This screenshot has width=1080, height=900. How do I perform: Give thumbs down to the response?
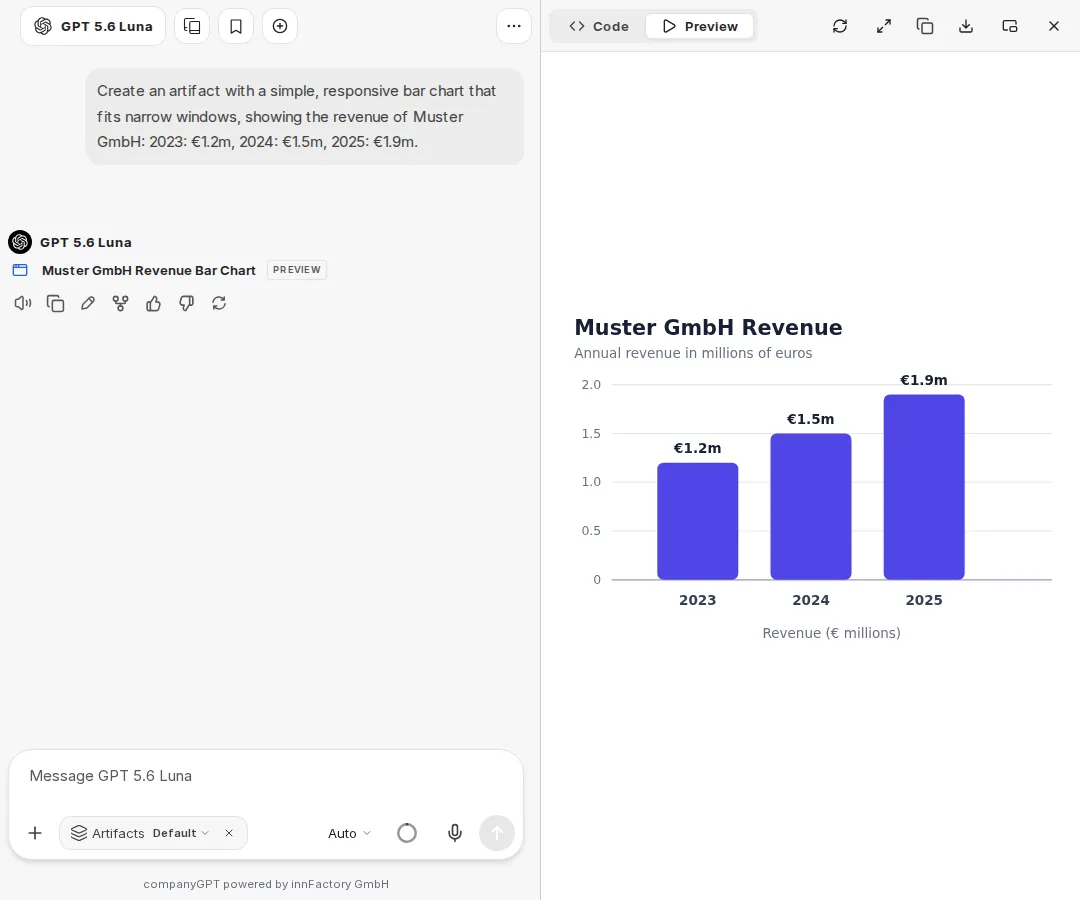pos(186,303)
